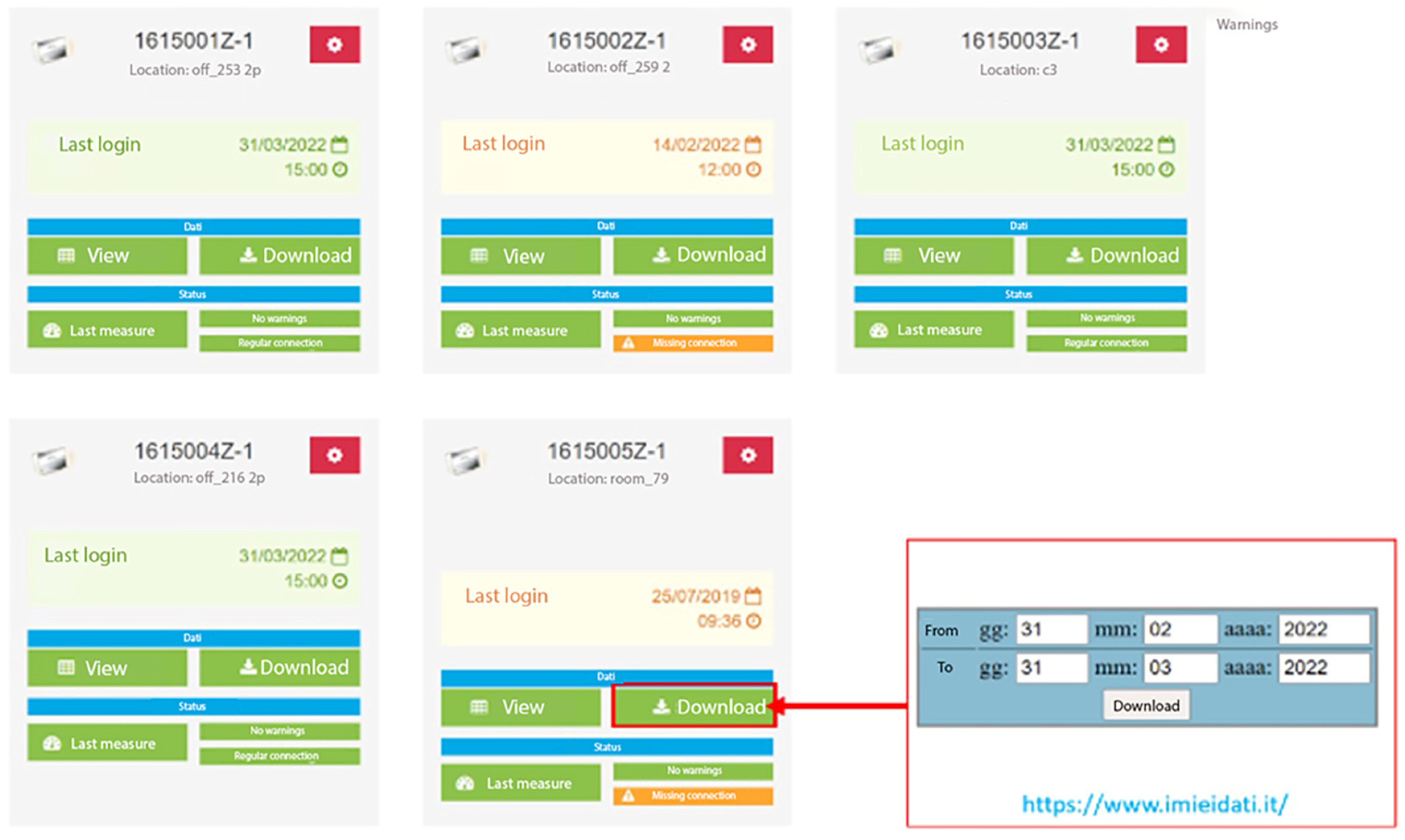Show last measure for device 1615004Z-1
The image size is (1405, 840).
click(107, 743)
